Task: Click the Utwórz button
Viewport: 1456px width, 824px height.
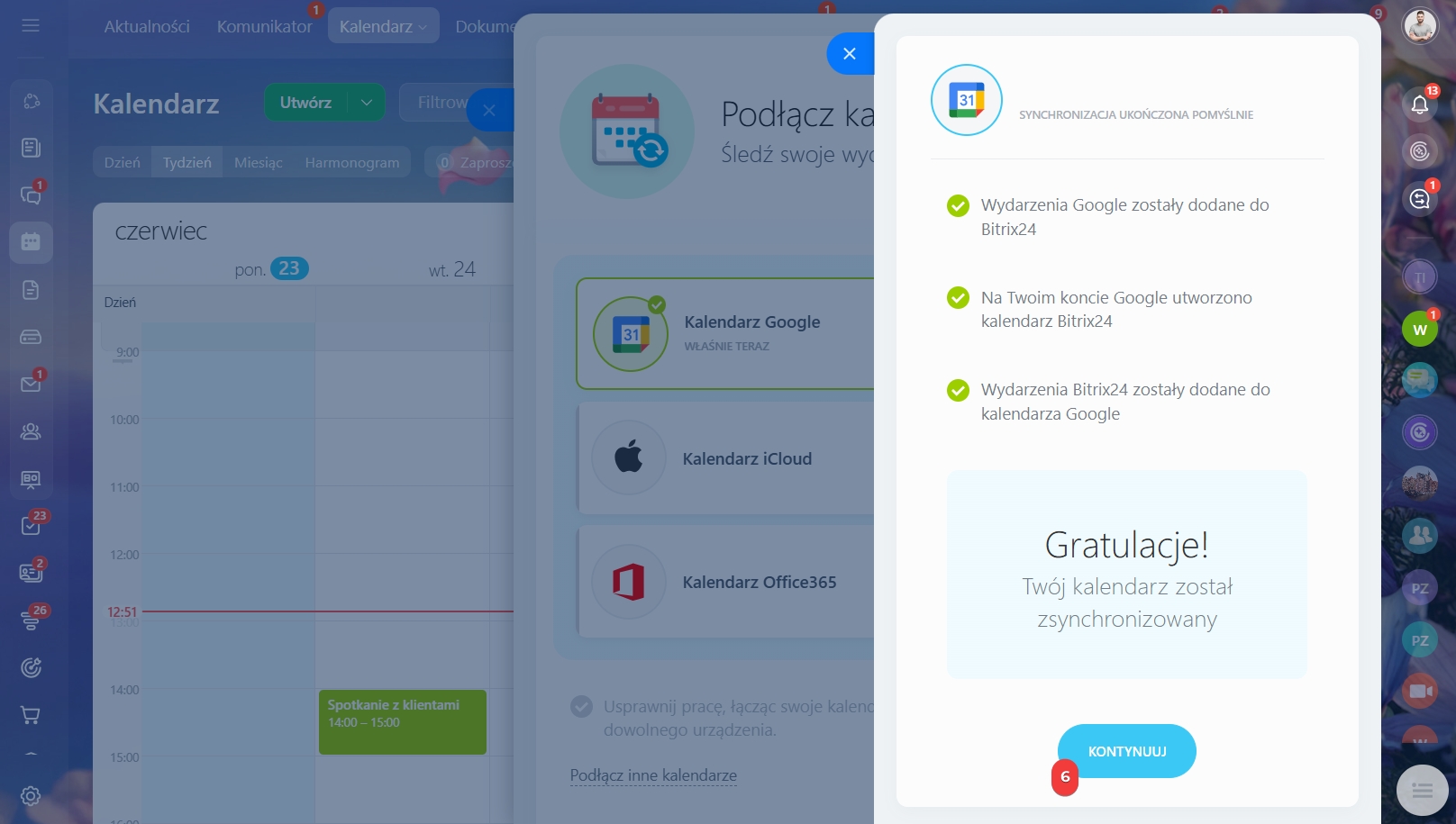Action: [305, 103]
